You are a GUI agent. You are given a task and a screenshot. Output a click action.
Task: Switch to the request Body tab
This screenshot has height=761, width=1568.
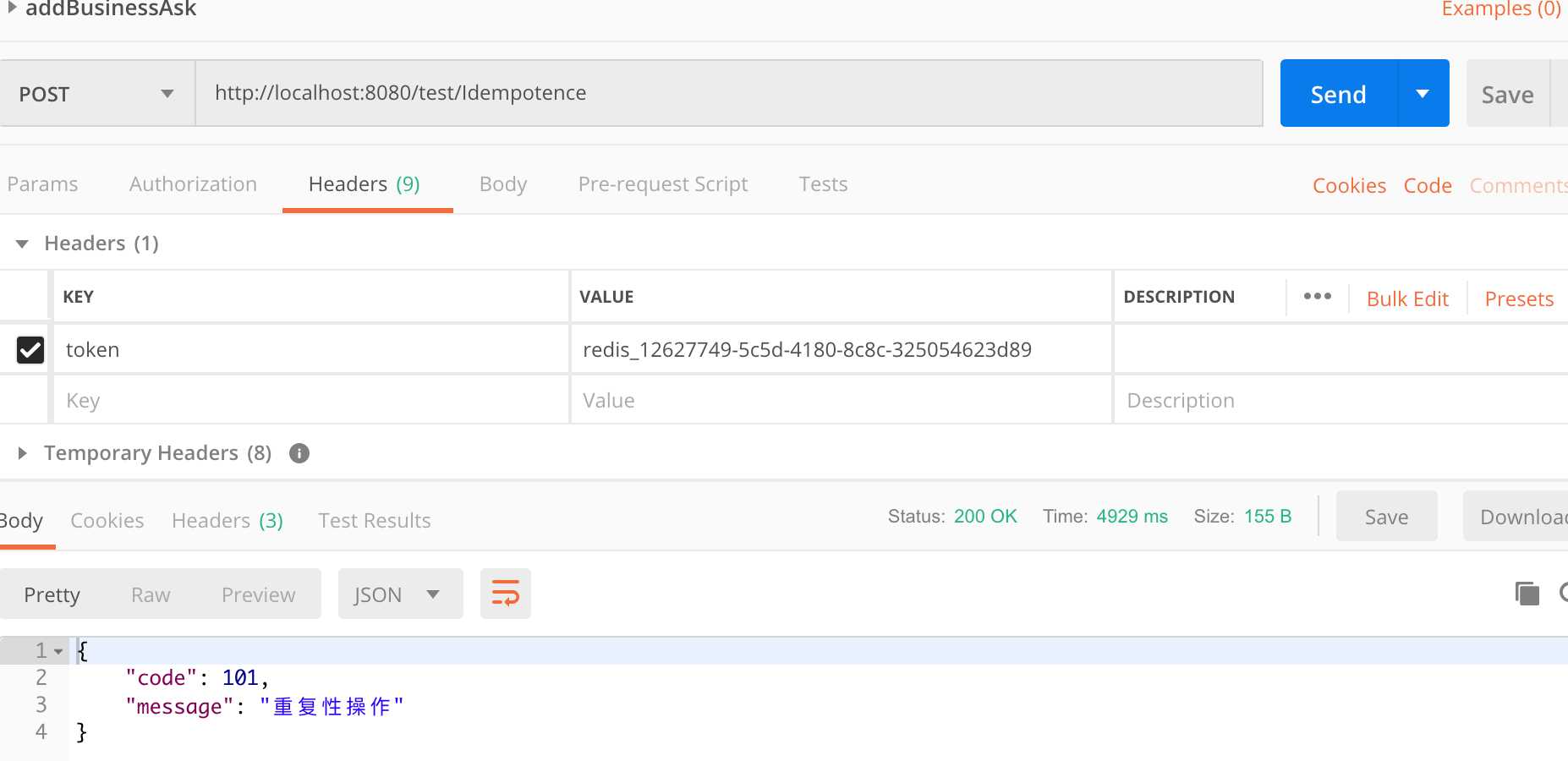point(503,184)
